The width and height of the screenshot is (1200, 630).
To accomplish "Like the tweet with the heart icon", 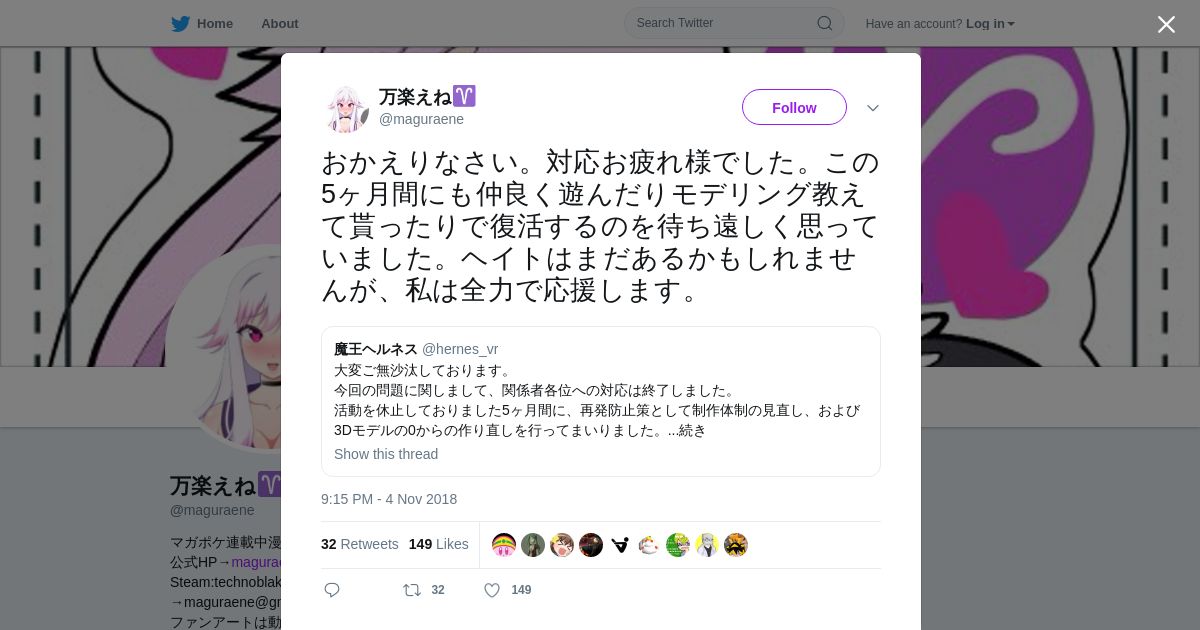I will coord(492,590).
